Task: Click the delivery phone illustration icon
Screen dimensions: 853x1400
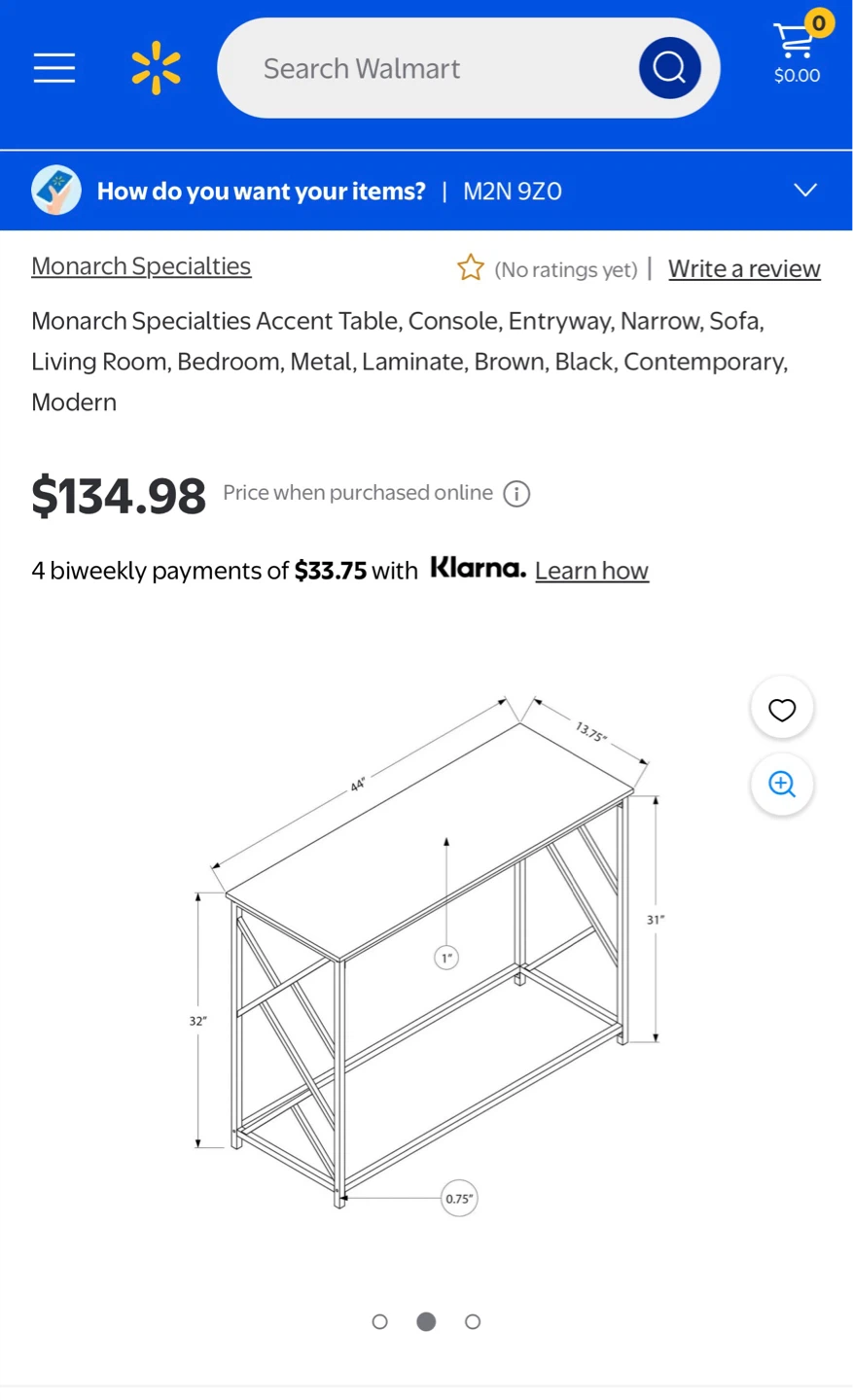Action: (56, 190)
